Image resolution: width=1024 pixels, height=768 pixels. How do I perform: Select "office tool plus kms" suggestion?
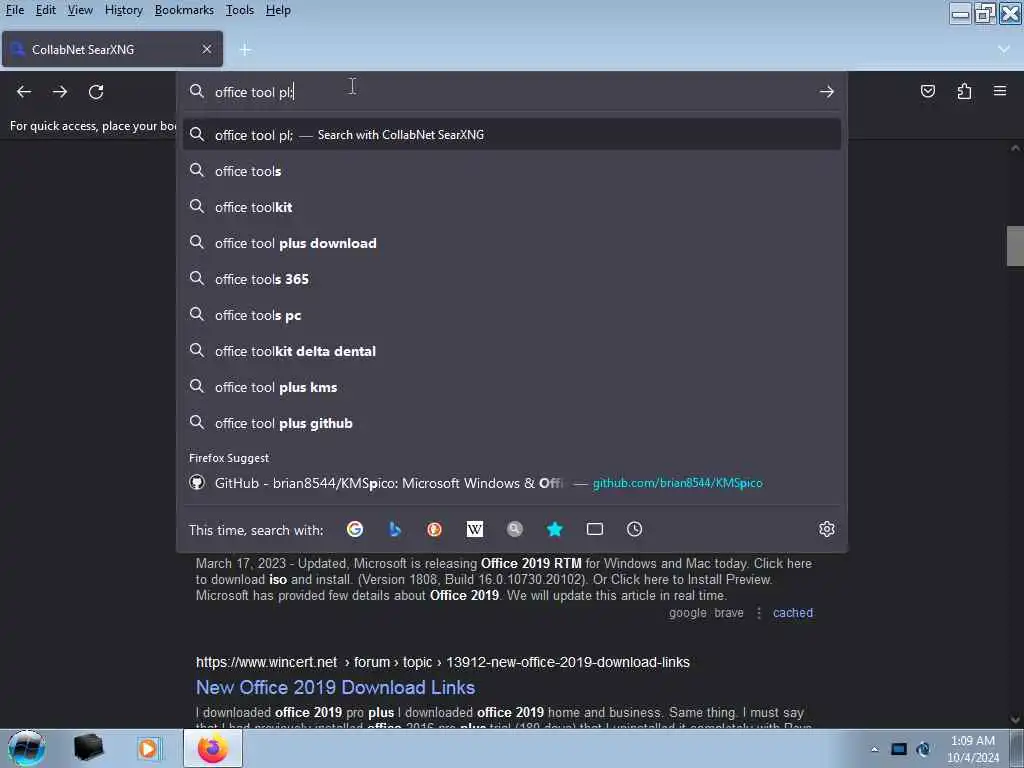click(511, 387)
